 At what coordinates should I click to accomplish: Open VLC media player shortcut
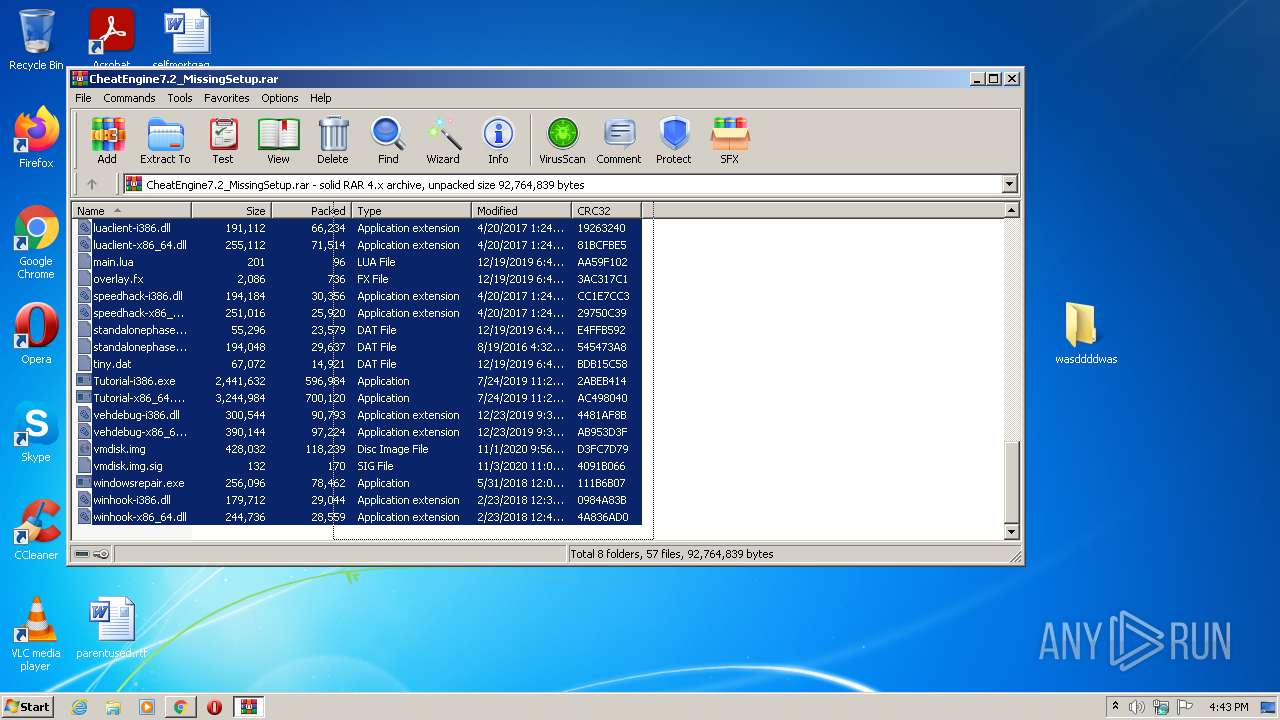(36, 634)
